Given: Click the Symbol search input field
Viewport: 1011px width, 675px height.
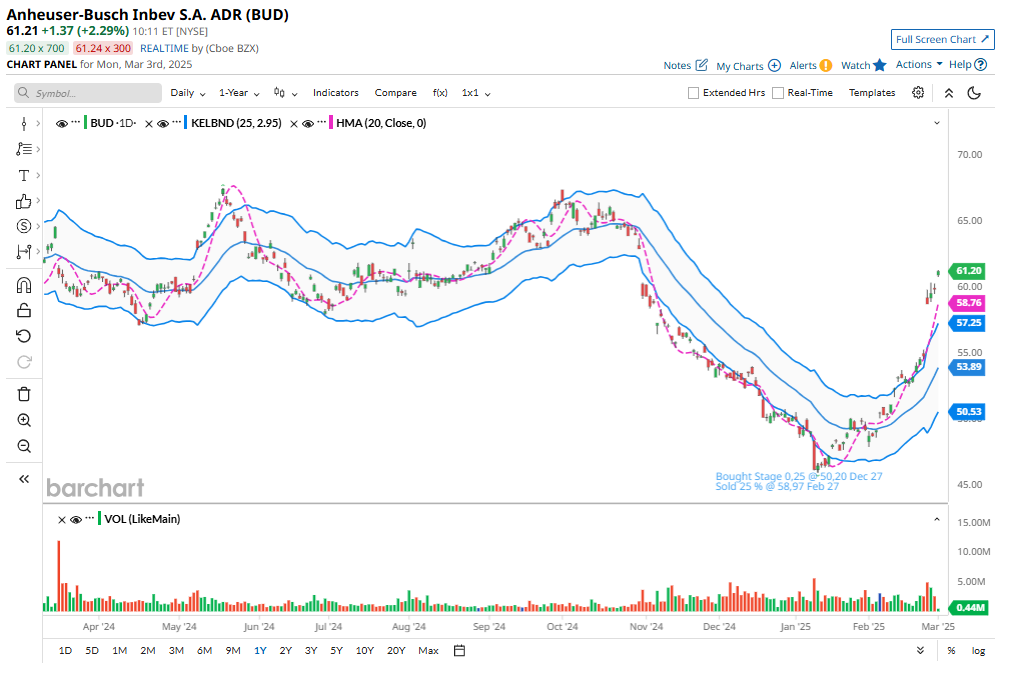Looking at the screenshot, I should (88, 93).
